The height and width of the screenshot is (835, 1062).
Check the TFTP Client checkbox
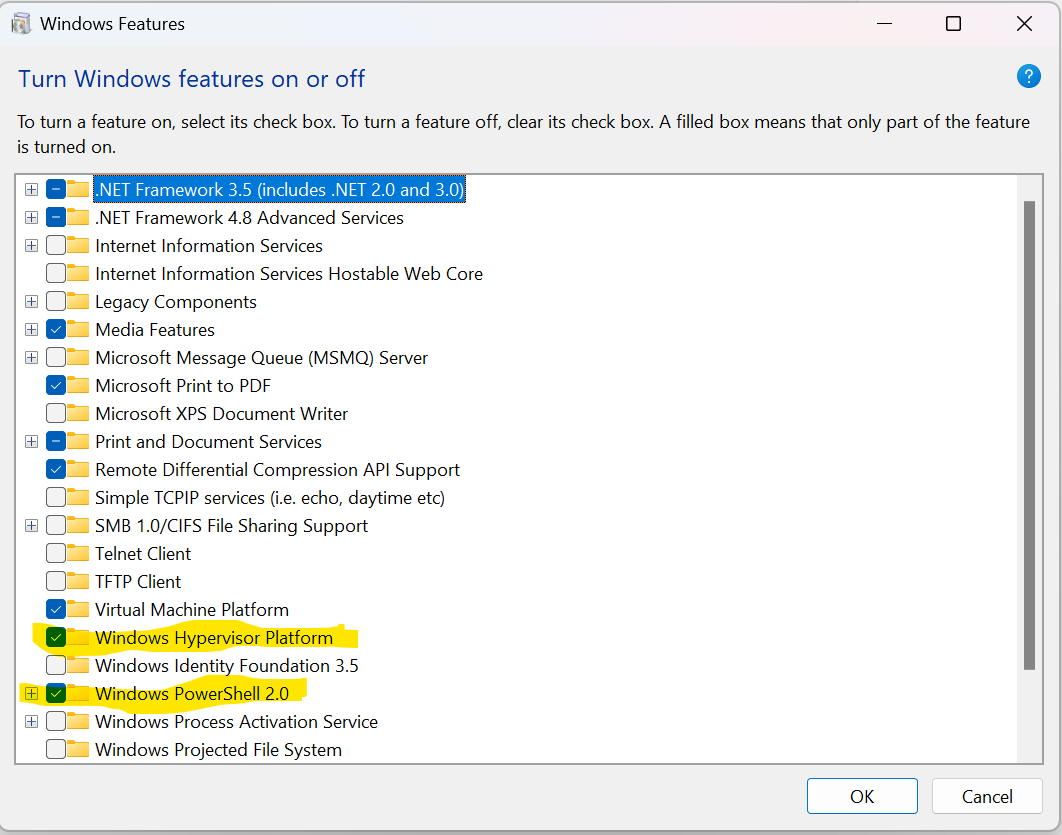(x=56, y=581)
